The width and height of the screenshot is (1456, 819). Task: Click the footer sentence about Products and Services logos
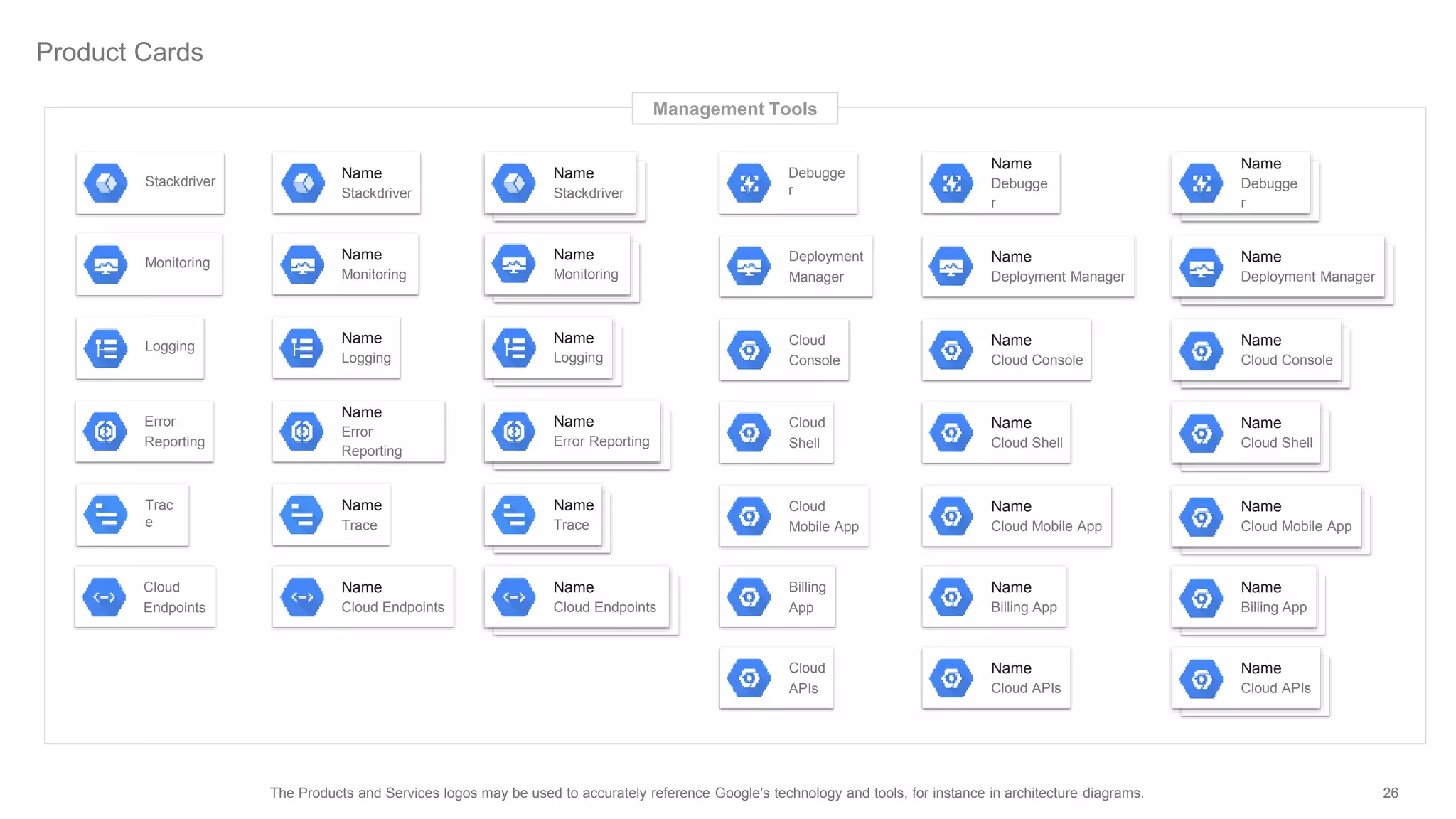(707, 793)
